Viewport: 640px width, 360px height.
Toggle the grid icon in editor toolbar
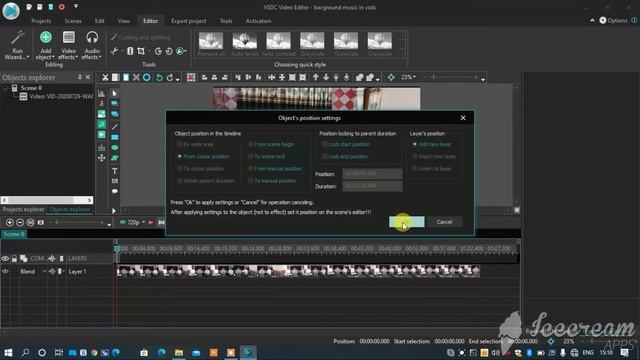coord(191,78)
